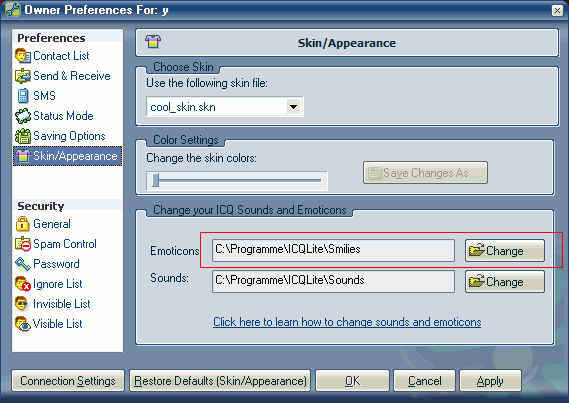Click the General padlock icon
Image resolution: width=569 pixels, height=403 pixels.
point(22,224)
